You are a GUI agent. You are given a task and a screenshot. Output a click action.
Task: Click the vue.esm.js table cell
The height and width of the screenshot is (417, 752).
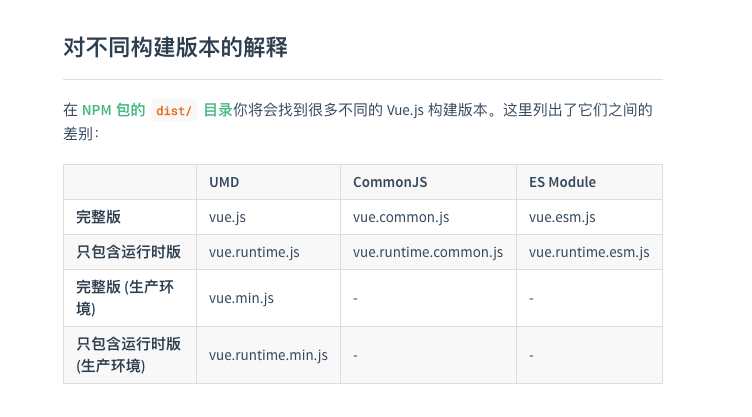pos(589,217)
